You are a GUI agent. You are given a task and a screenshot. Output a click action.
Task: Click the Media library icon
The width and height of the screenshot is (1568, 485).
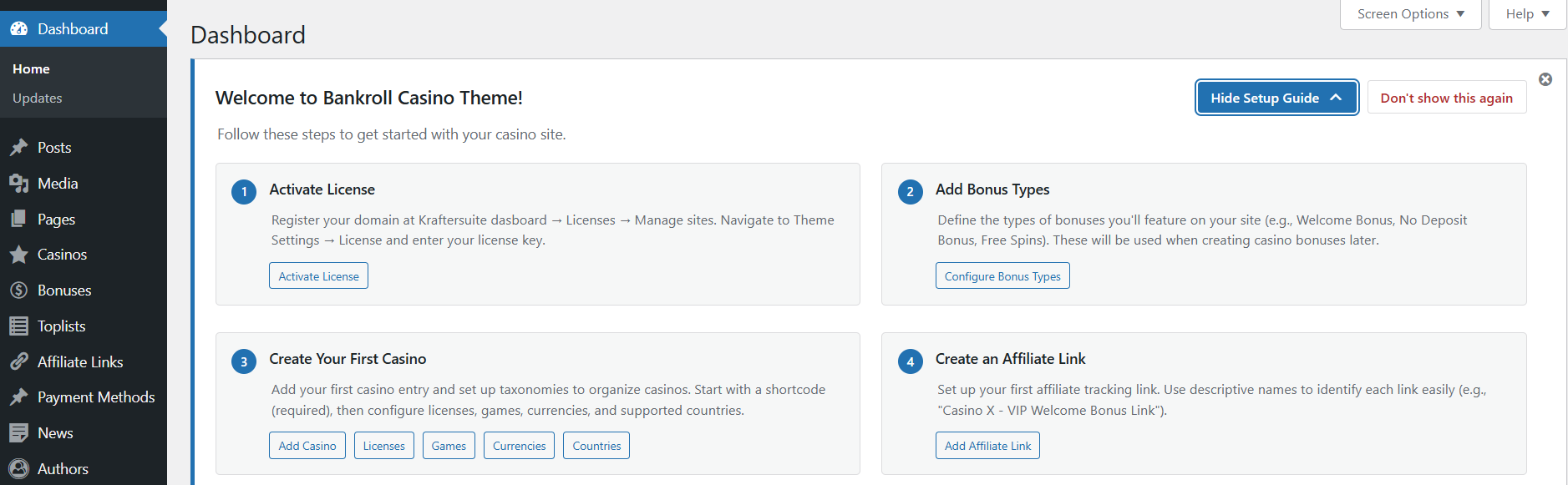pos(19,184)
